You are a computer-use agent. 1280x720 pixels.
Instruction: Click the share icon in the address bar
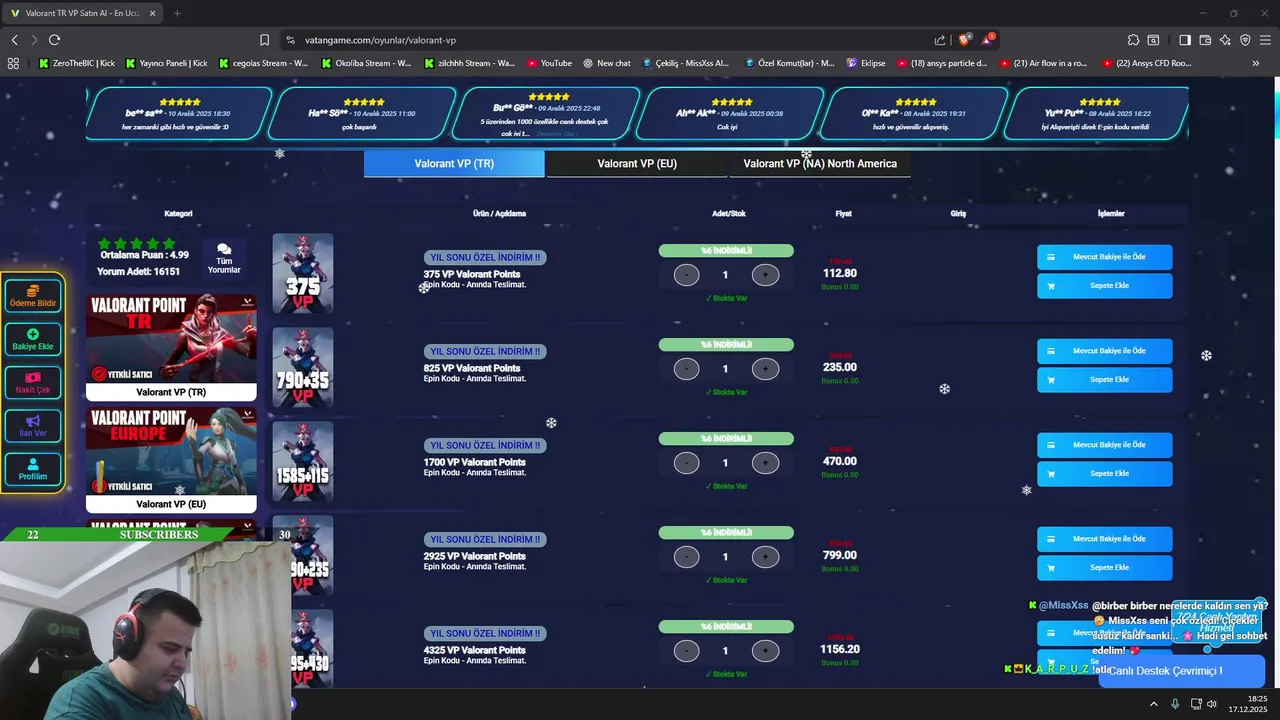click(940, 40)
